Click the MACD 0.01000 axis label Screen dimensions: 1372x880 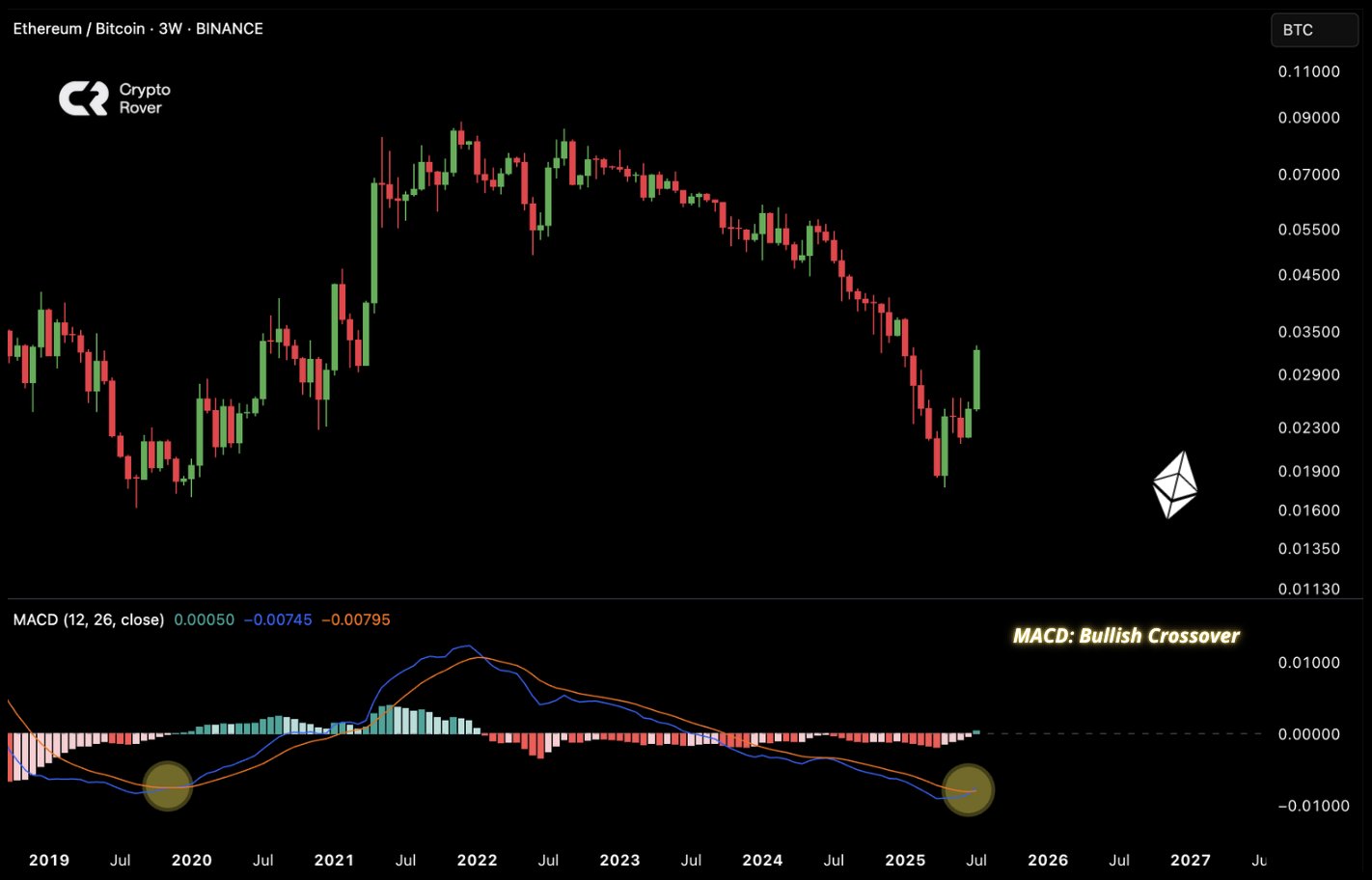click(x=1309, y=663)
